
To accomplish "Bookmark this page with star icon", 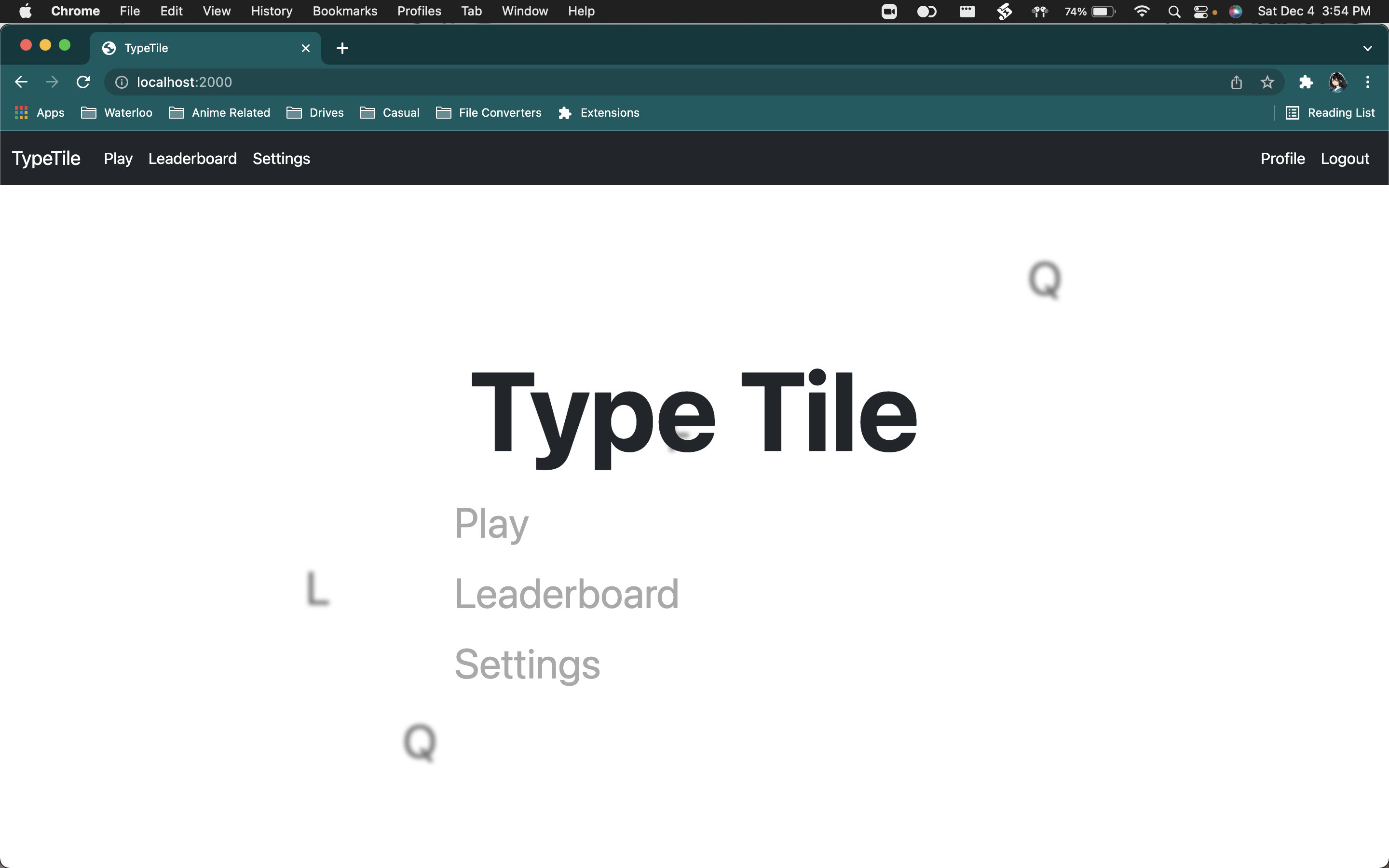I will tap(1267, 82).
